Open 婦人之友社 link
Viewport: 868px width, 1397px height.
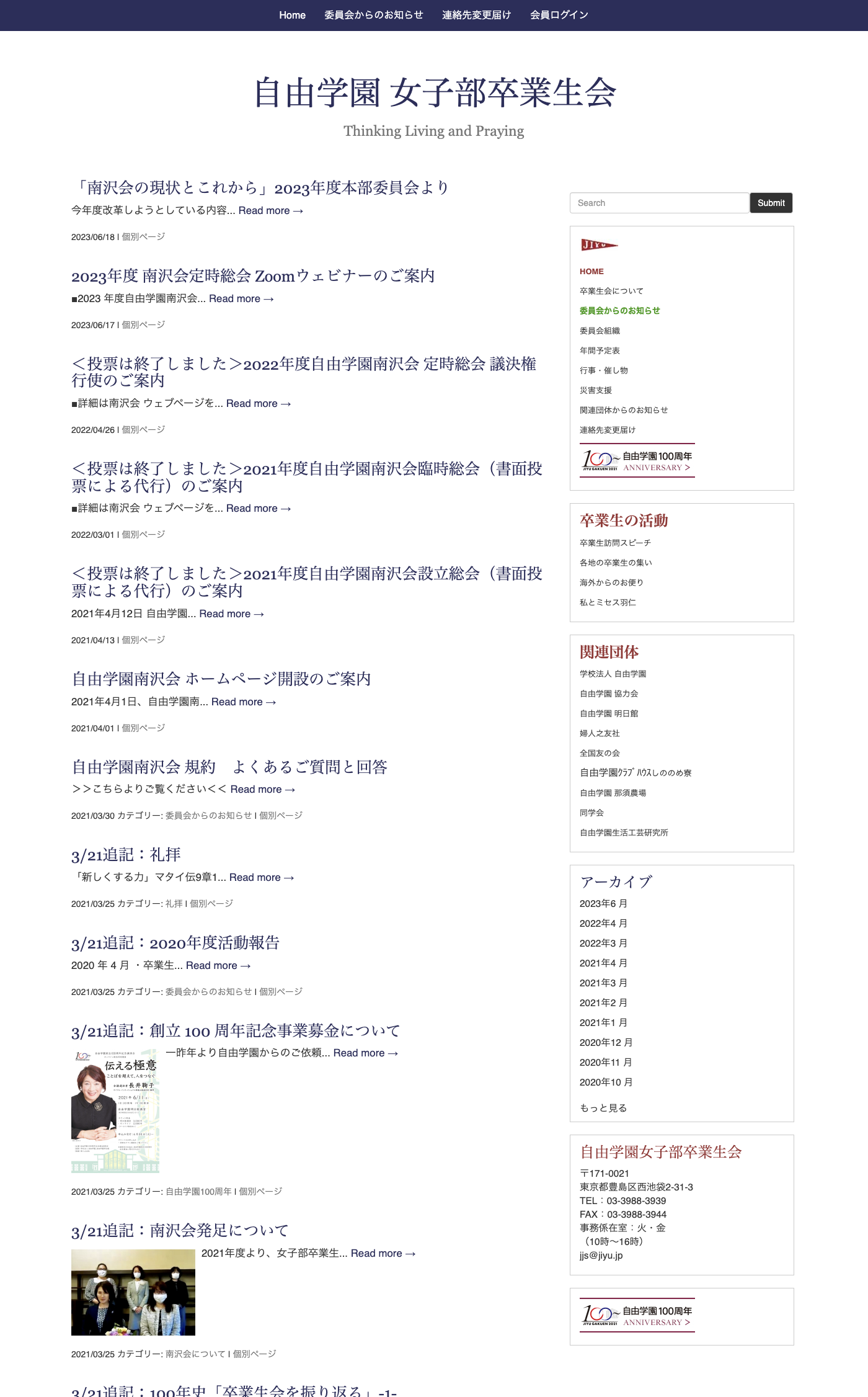coord(600,733)
